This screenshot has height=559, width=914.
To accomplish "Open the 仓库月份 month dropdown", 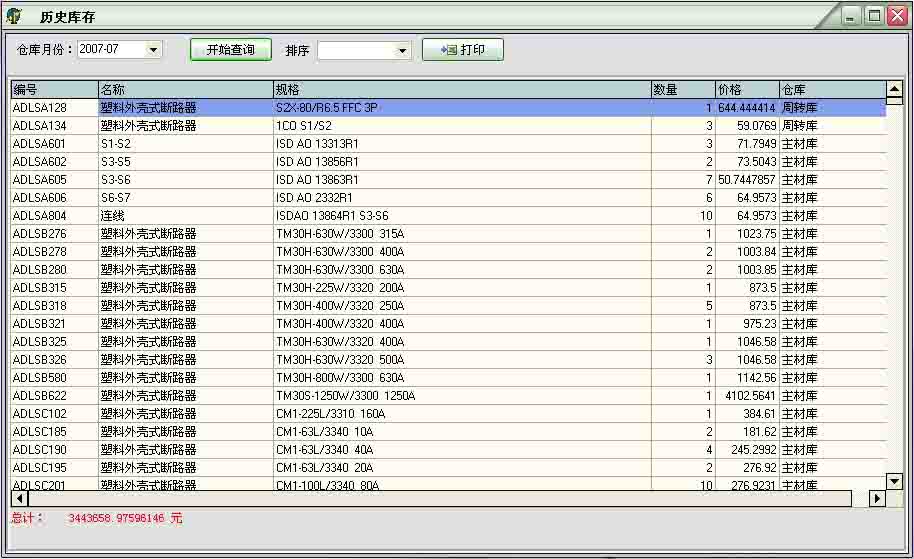I will [153, 50].
